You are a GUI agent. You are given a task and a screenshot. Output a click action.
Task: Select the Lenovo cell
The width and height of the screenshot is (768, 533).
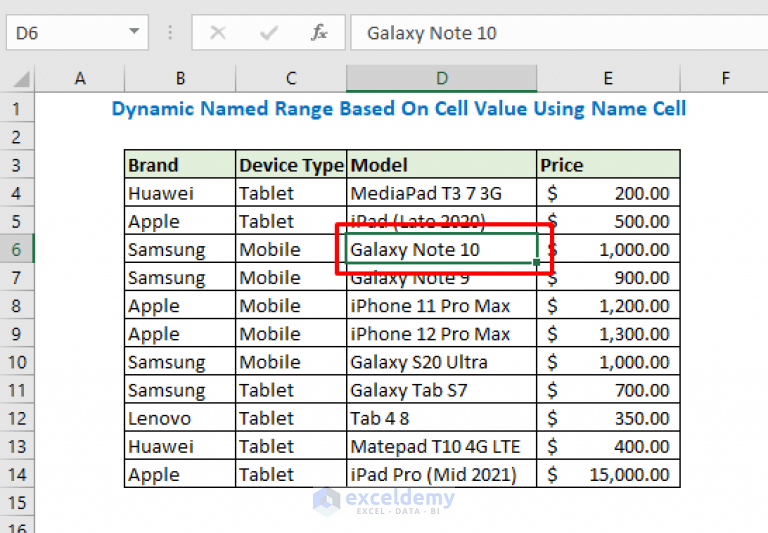[180, 418]
